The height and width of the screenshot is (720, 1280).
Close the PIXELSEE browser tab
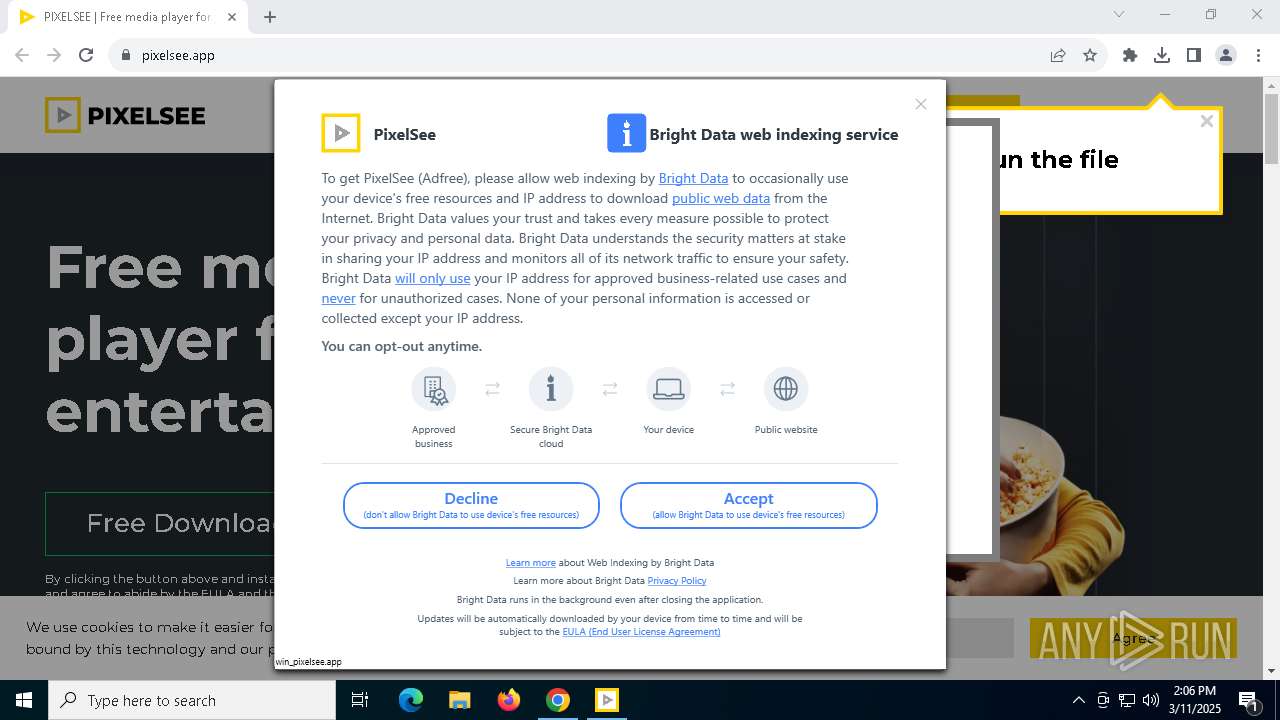[232, 17]
